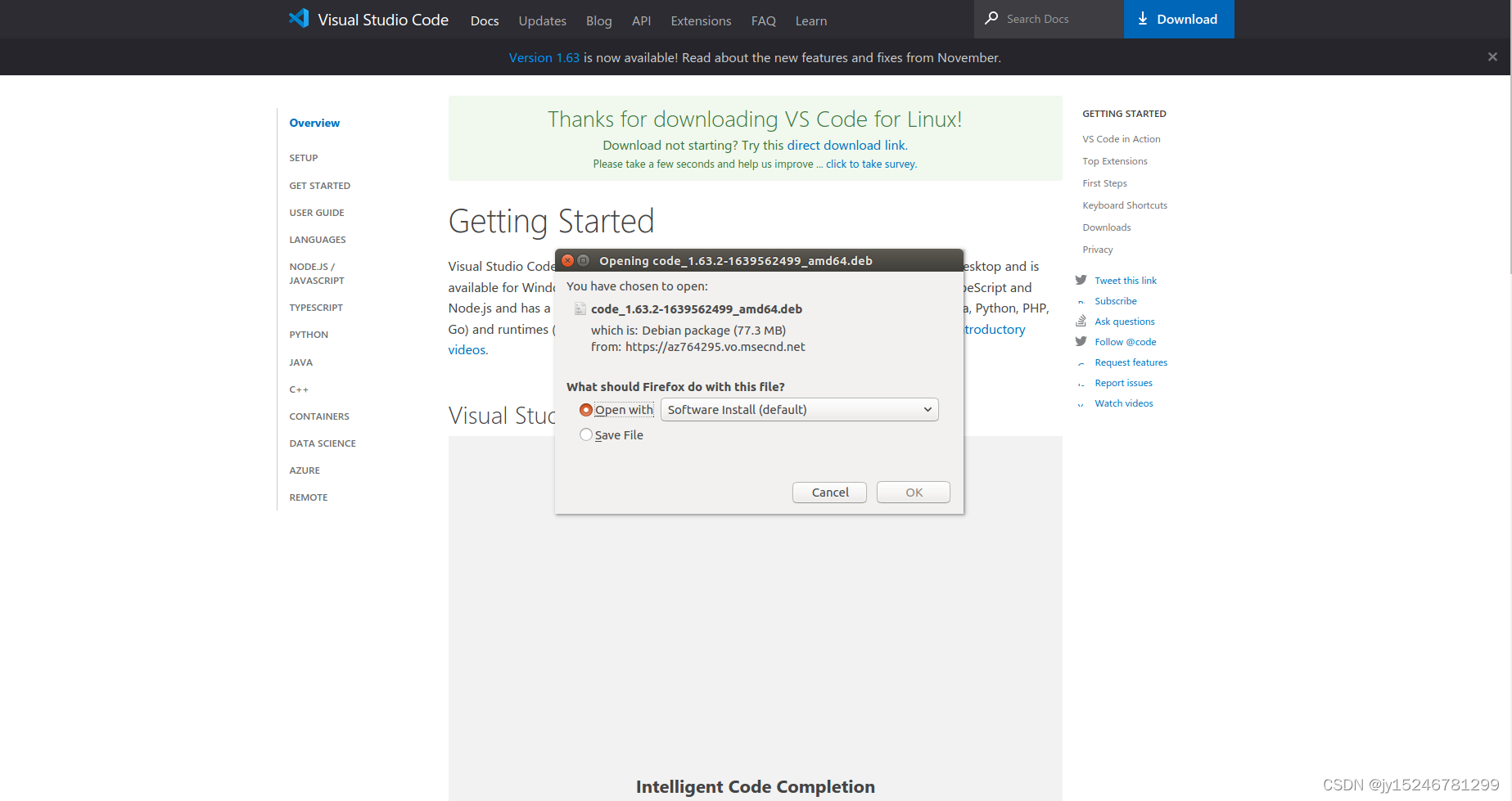The width and height of the screenshot is (1512, 801).
Task: Expand JAVA section in sidebar
Action: coord(300,362)
